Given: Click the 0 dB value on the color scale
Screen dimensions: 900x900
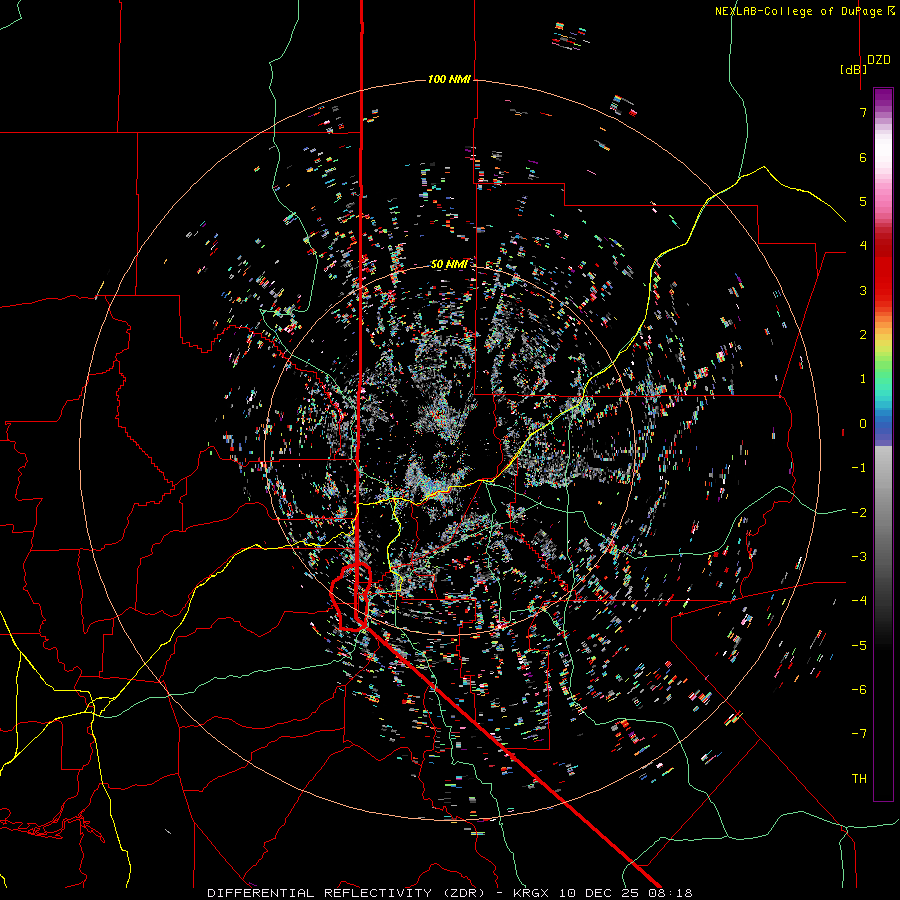Looking at the screenshot, I should [863, 424].
